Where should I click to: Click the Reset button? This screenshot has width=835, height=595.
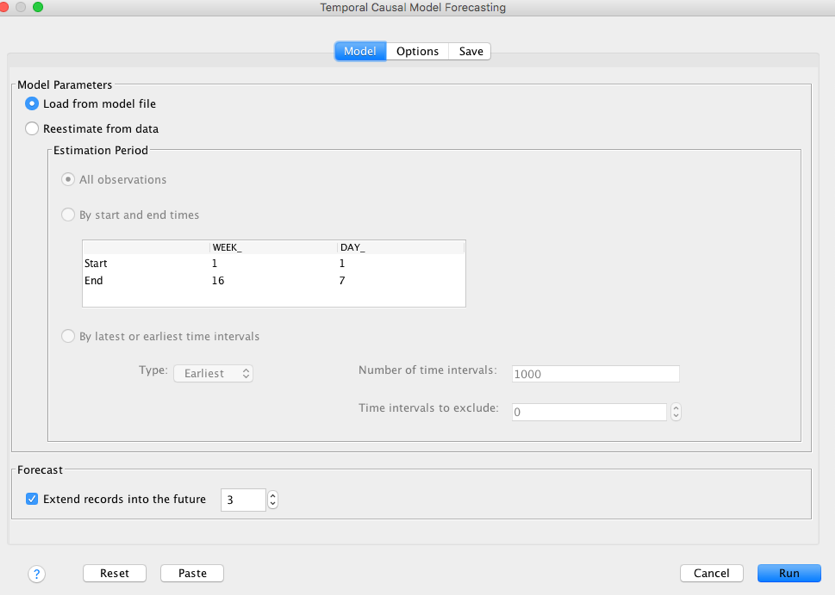click(x=114, y=573)
